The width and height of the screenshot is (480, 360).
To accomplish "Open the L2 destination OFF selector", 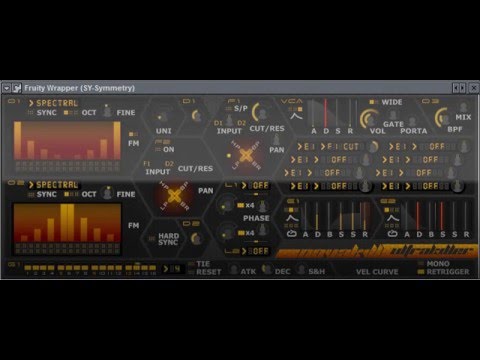I will coord(256,251).
